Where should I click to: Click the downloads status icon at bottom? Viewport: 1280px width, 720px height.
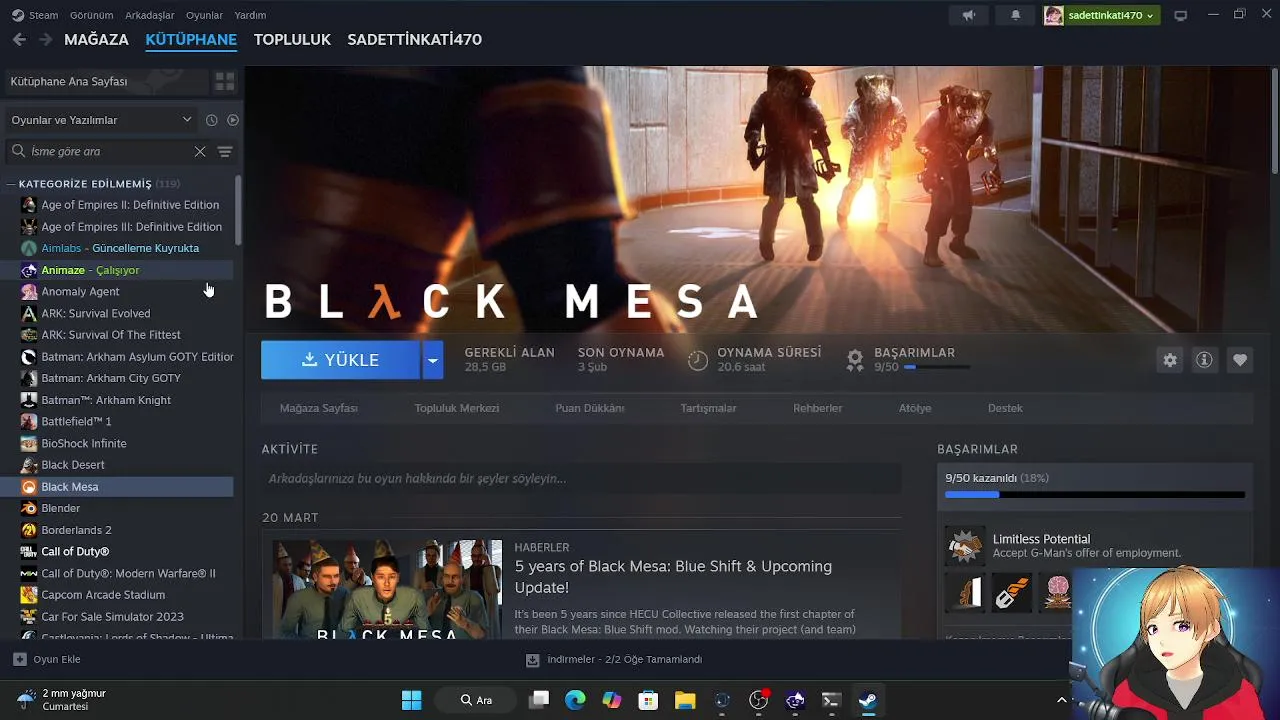pos(533,660)
